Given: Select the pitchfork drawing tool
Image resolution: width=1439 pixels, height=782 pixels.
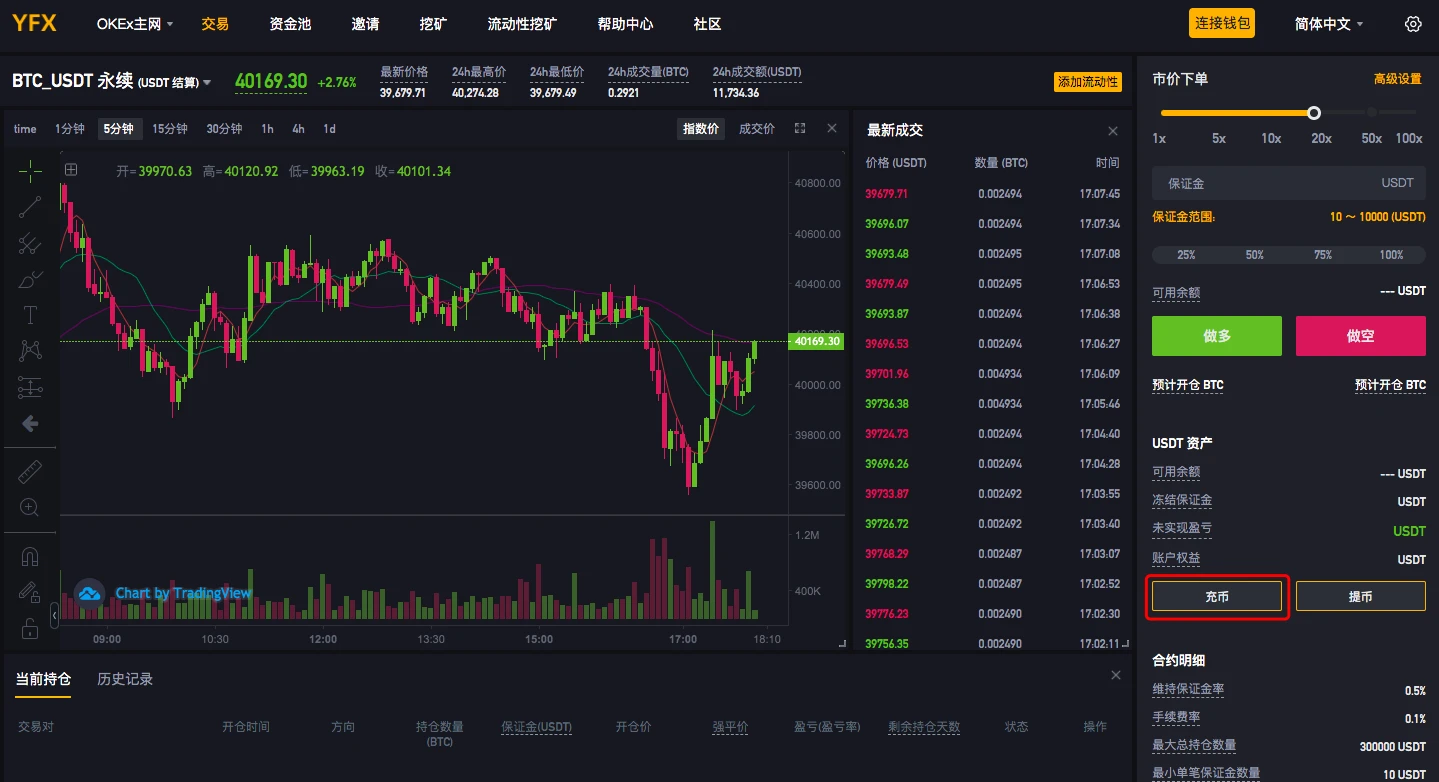Looking at the screenshot, I should 30,243.
